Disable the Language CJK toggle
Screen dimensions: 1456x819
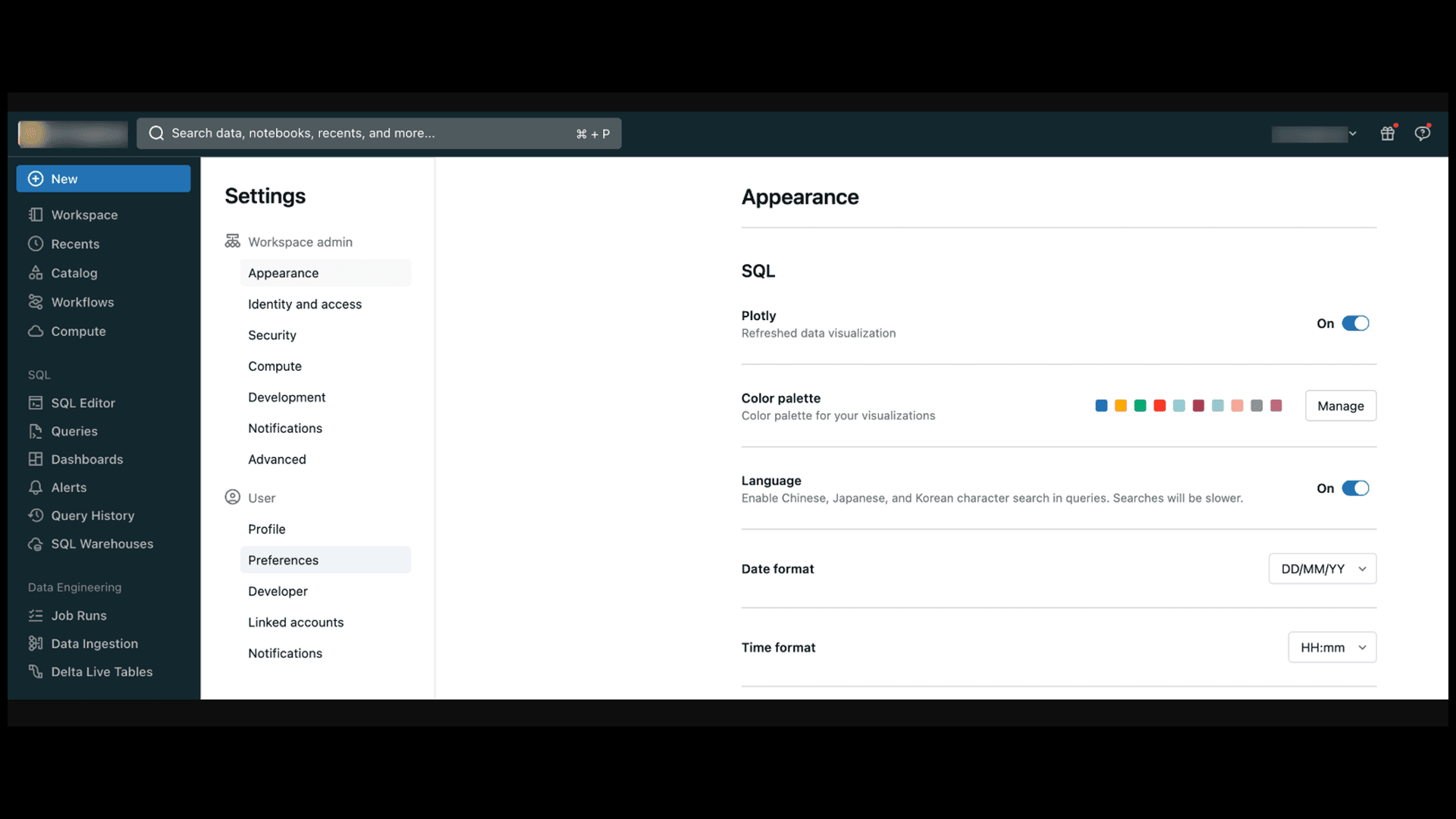click(x=1356, y=488)
